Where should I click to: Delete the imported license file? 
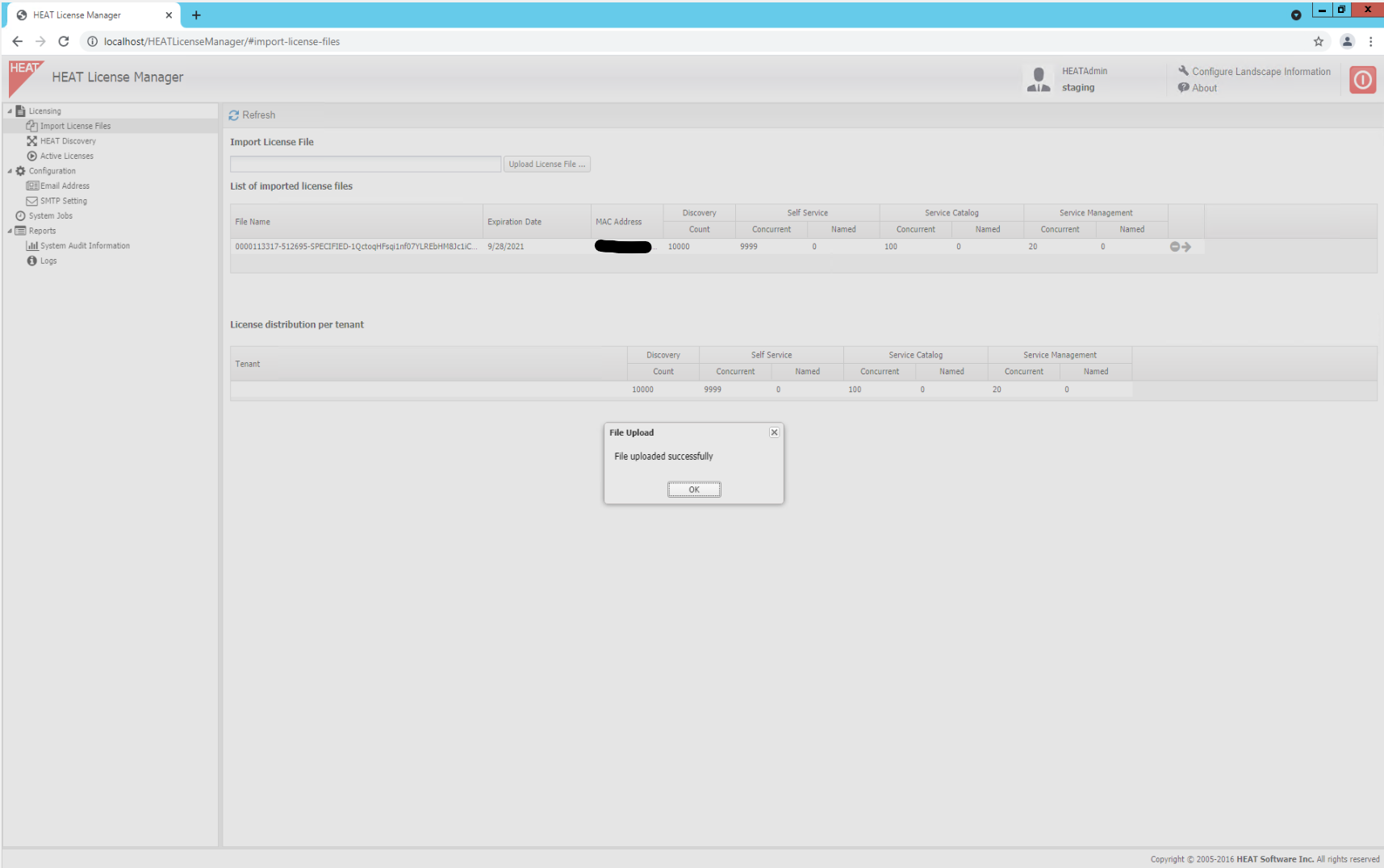click(1174, 247)
